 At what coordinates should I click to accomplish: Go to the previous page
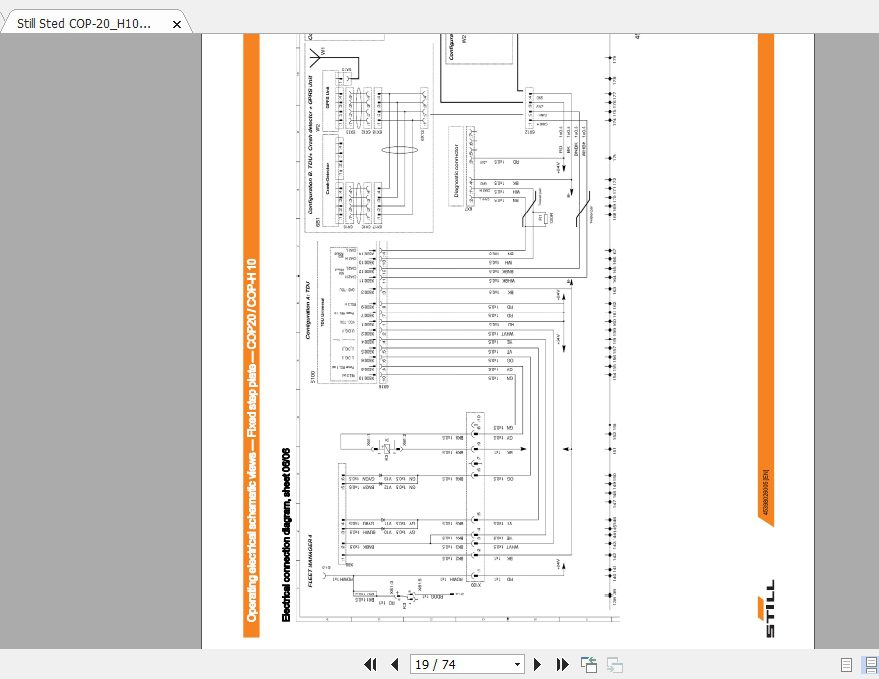tap(395, 665)
